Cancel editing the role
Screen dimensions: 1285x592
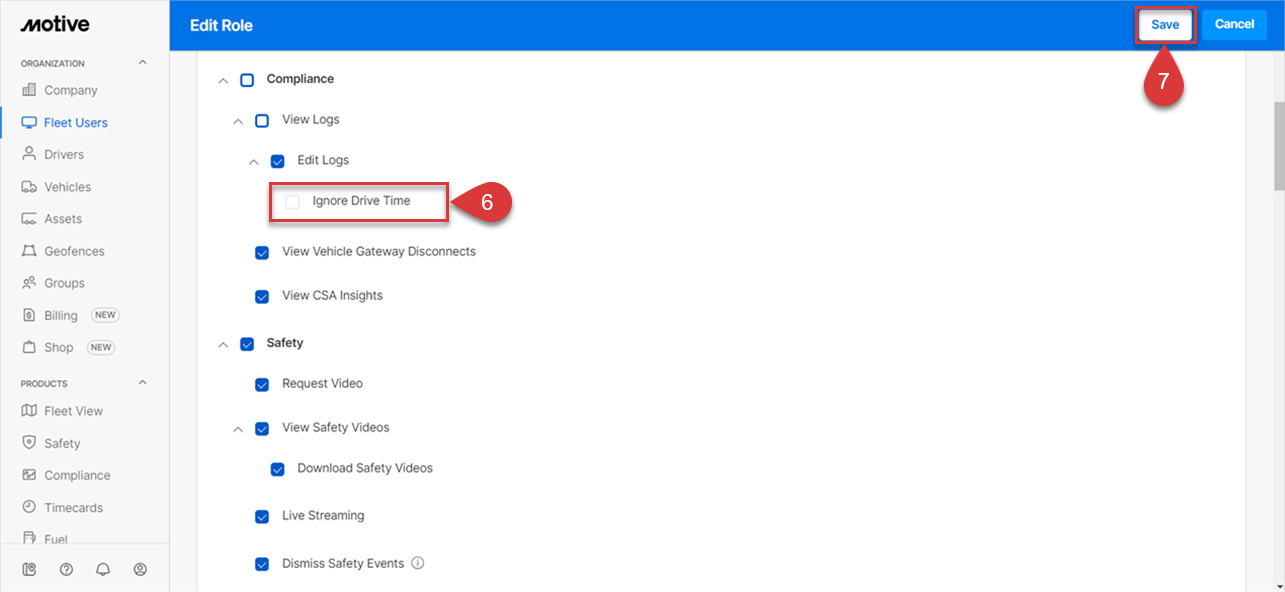coord(1234,25)
